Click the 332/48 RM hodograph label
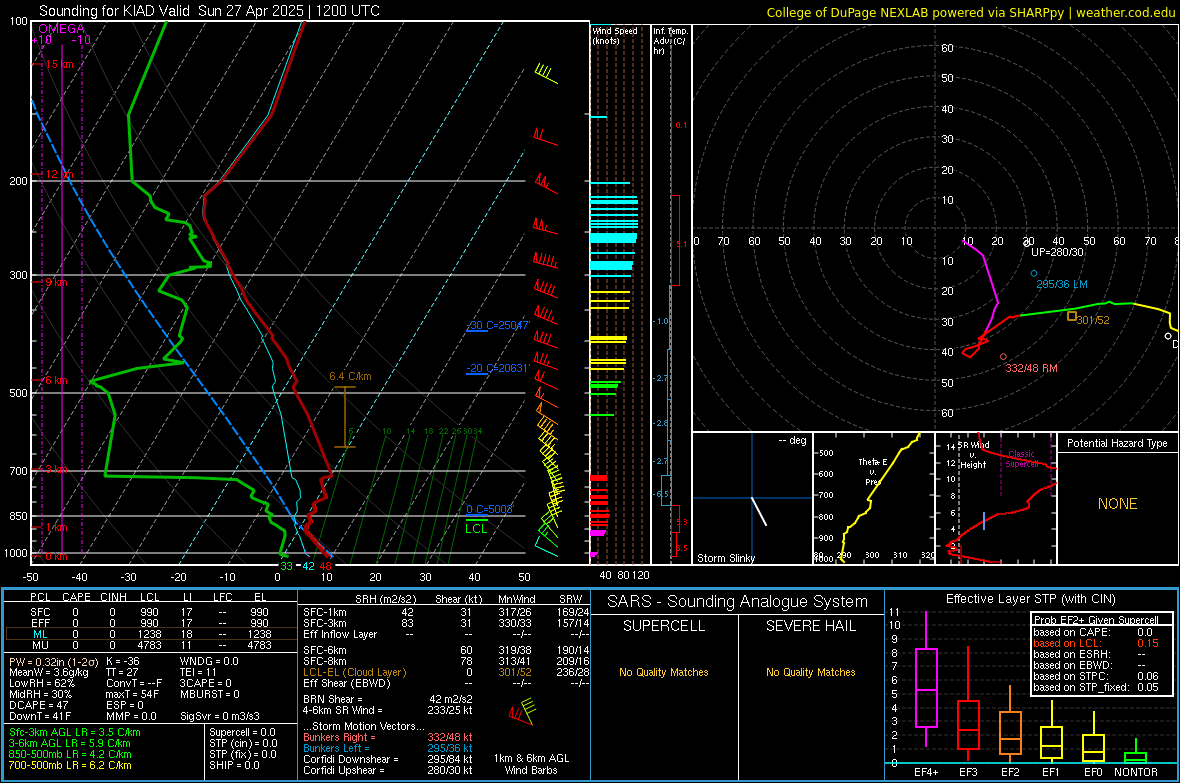This screenshot has width=1180, height=783. [x=1032, y=368]
